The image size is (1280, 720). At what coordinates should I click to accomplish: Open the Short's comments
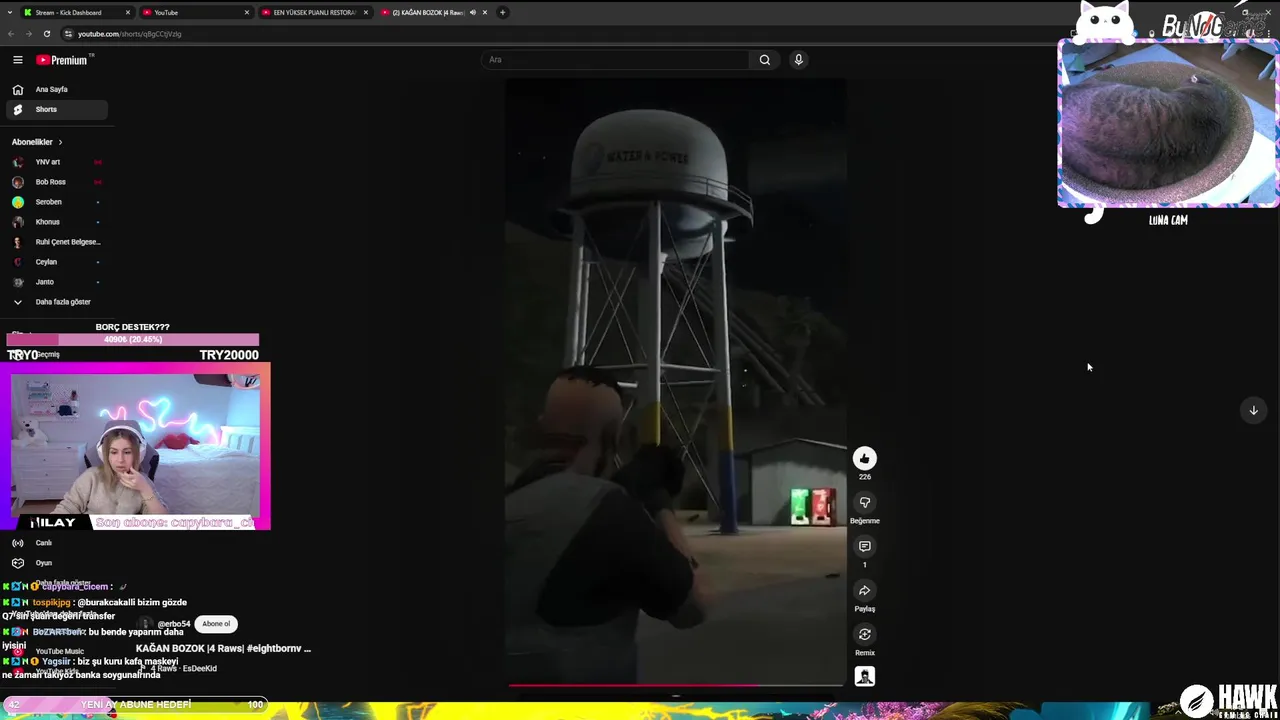pos(865,546)
